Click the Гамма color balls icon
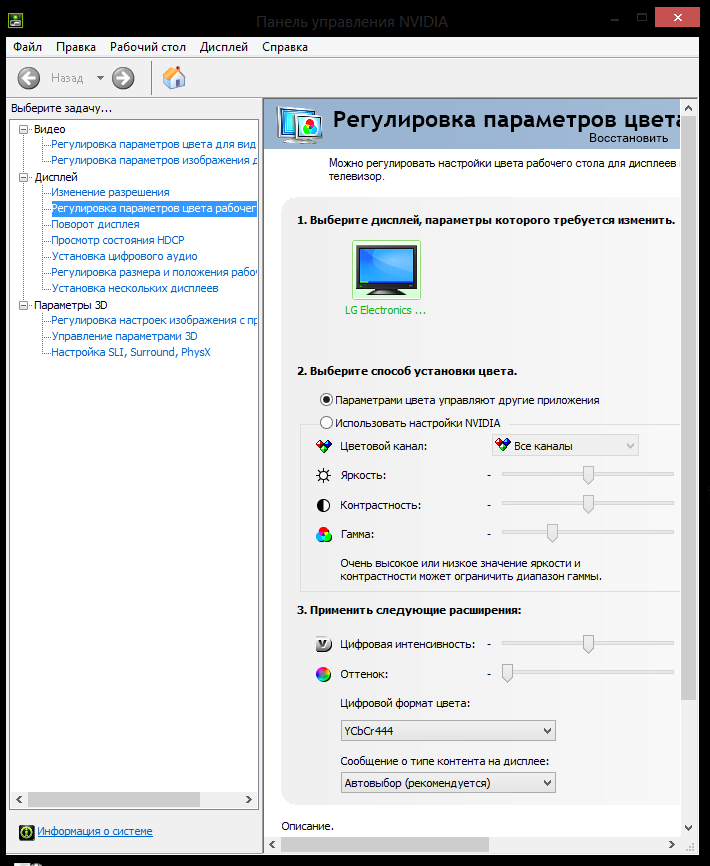Image resolution: width=710 pixels, height=866 pixels. click(x=324, y=535)
